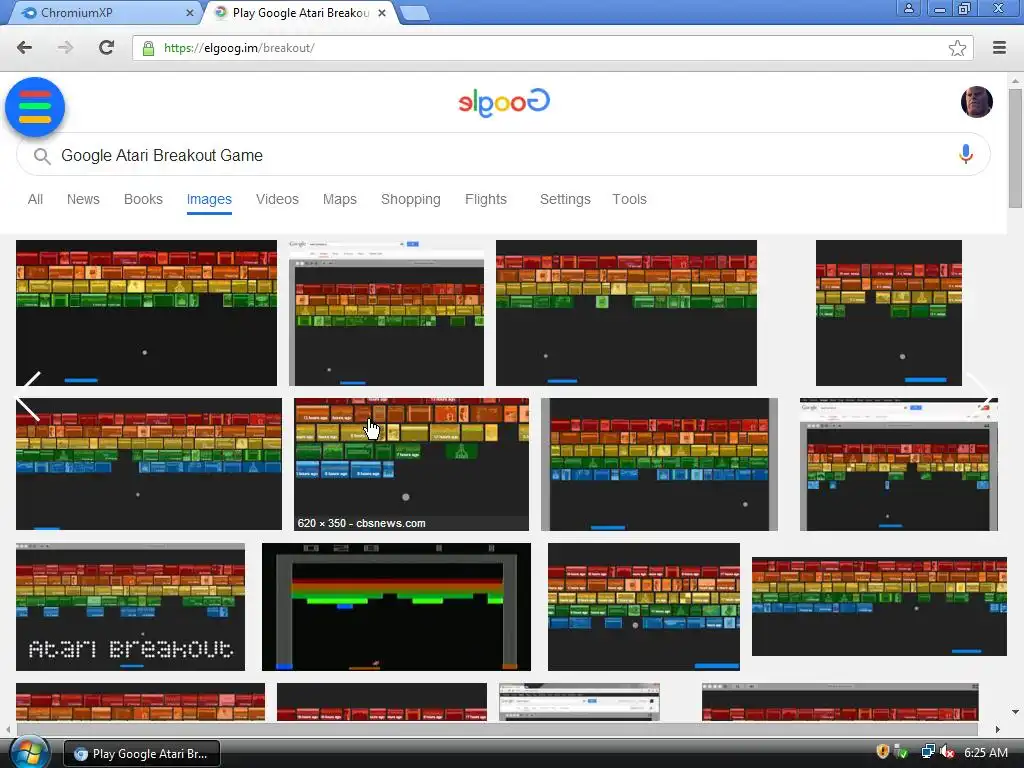This screenshot has height=768, width=1024.
Task: Click the people icon in title bar
Action: pyautogui.click(x=908, y=9)
